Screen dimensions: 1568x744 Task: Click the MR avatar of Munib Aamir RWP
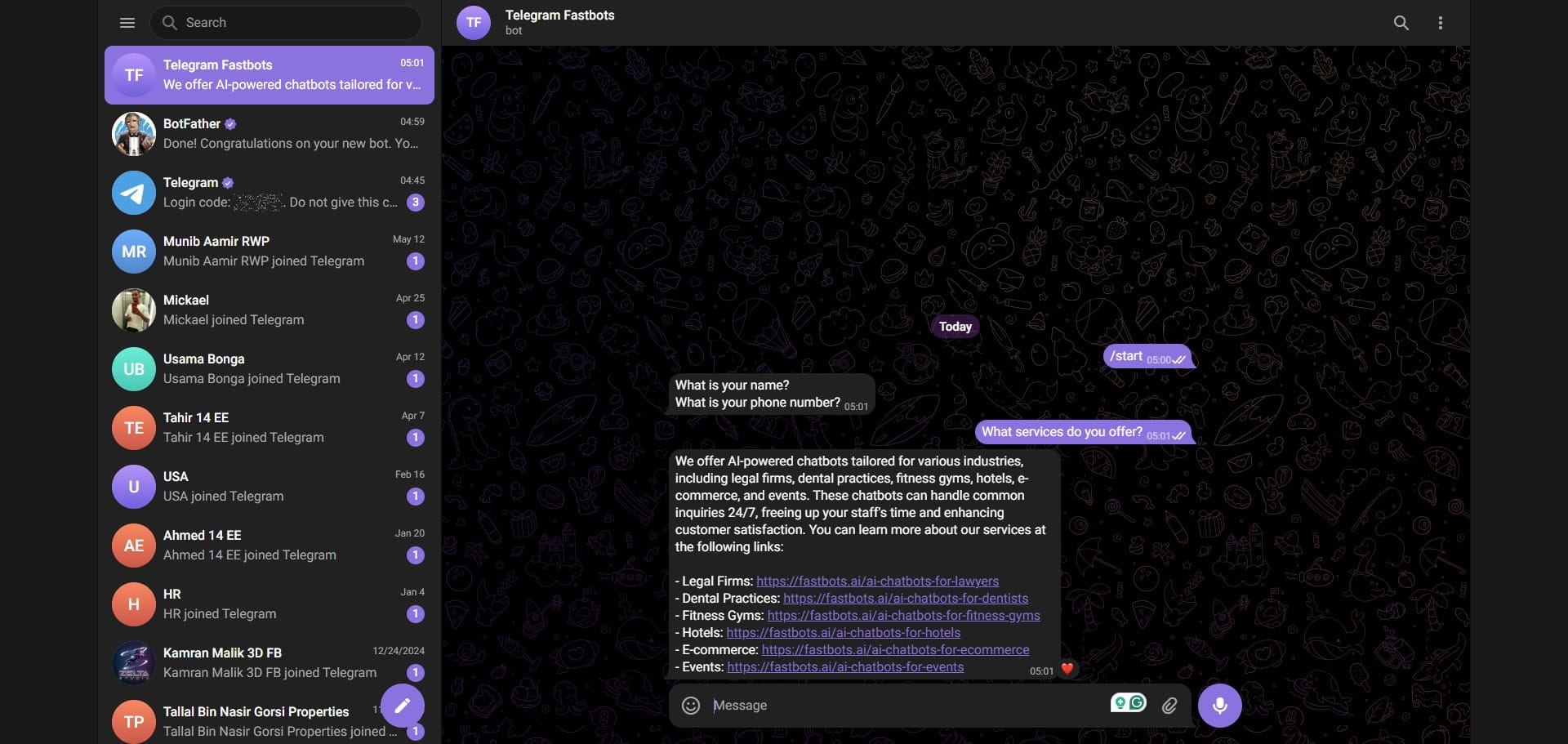(134, 252)
